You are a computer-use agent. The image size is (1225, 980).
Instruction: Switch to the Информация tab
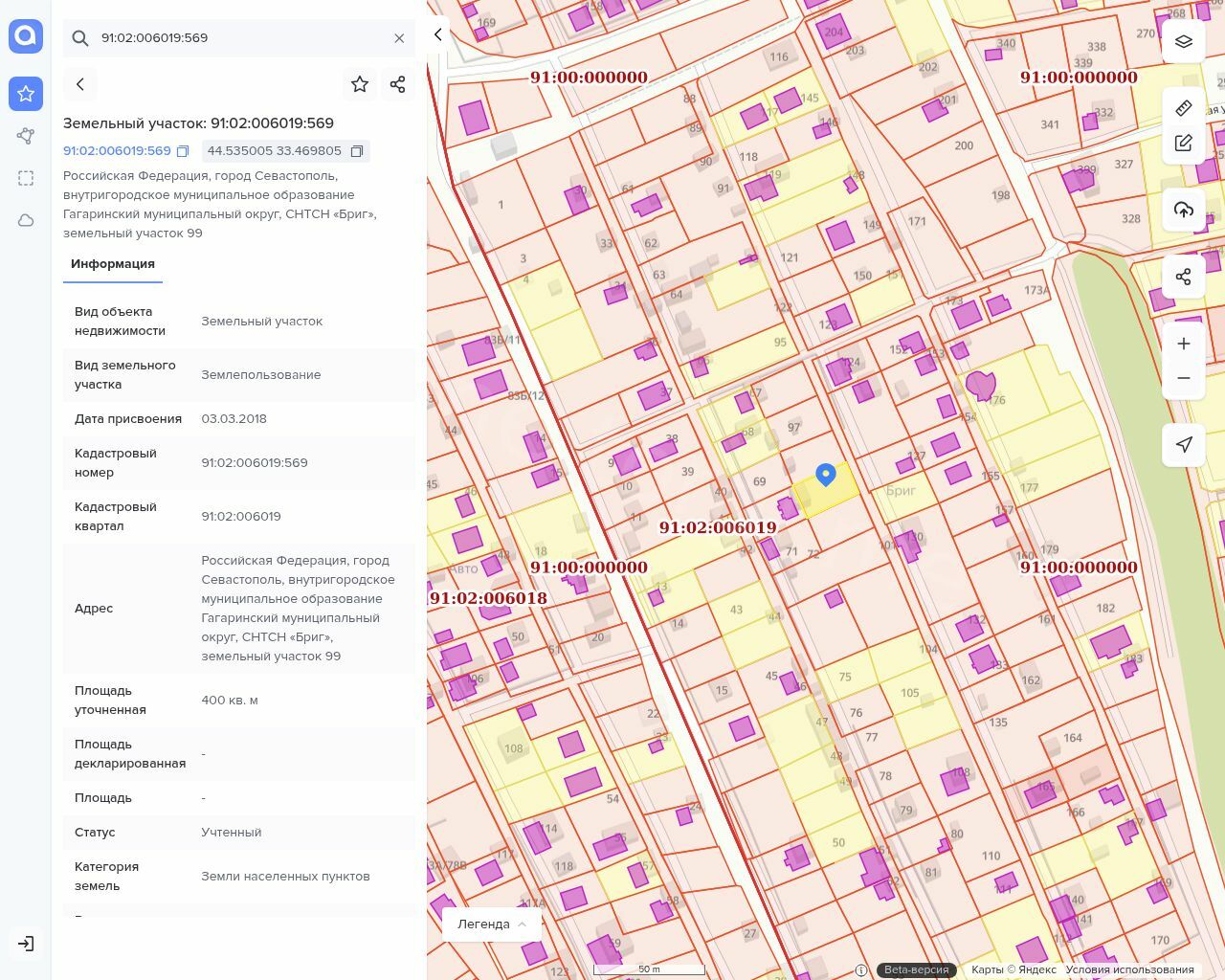[x=113, y=264]
